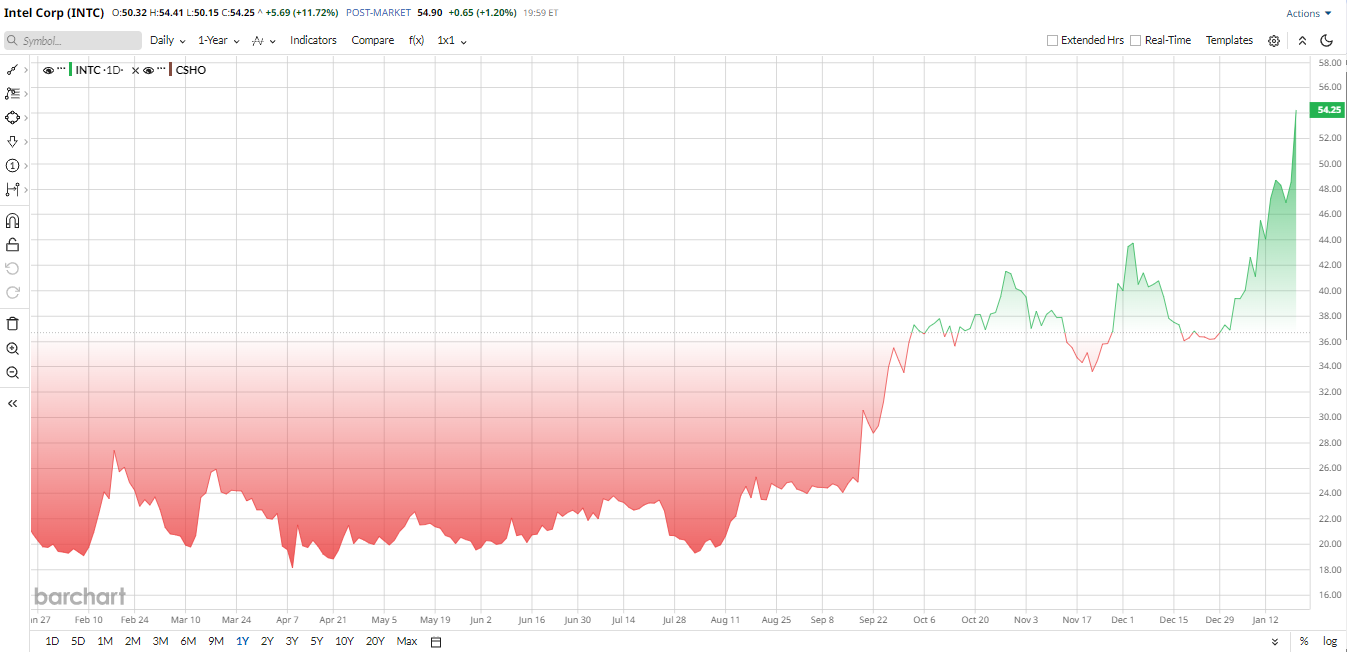Open the annotation text tools
Image resolution: width=1347 pixels, height=652 pixels.
point(12,93)
